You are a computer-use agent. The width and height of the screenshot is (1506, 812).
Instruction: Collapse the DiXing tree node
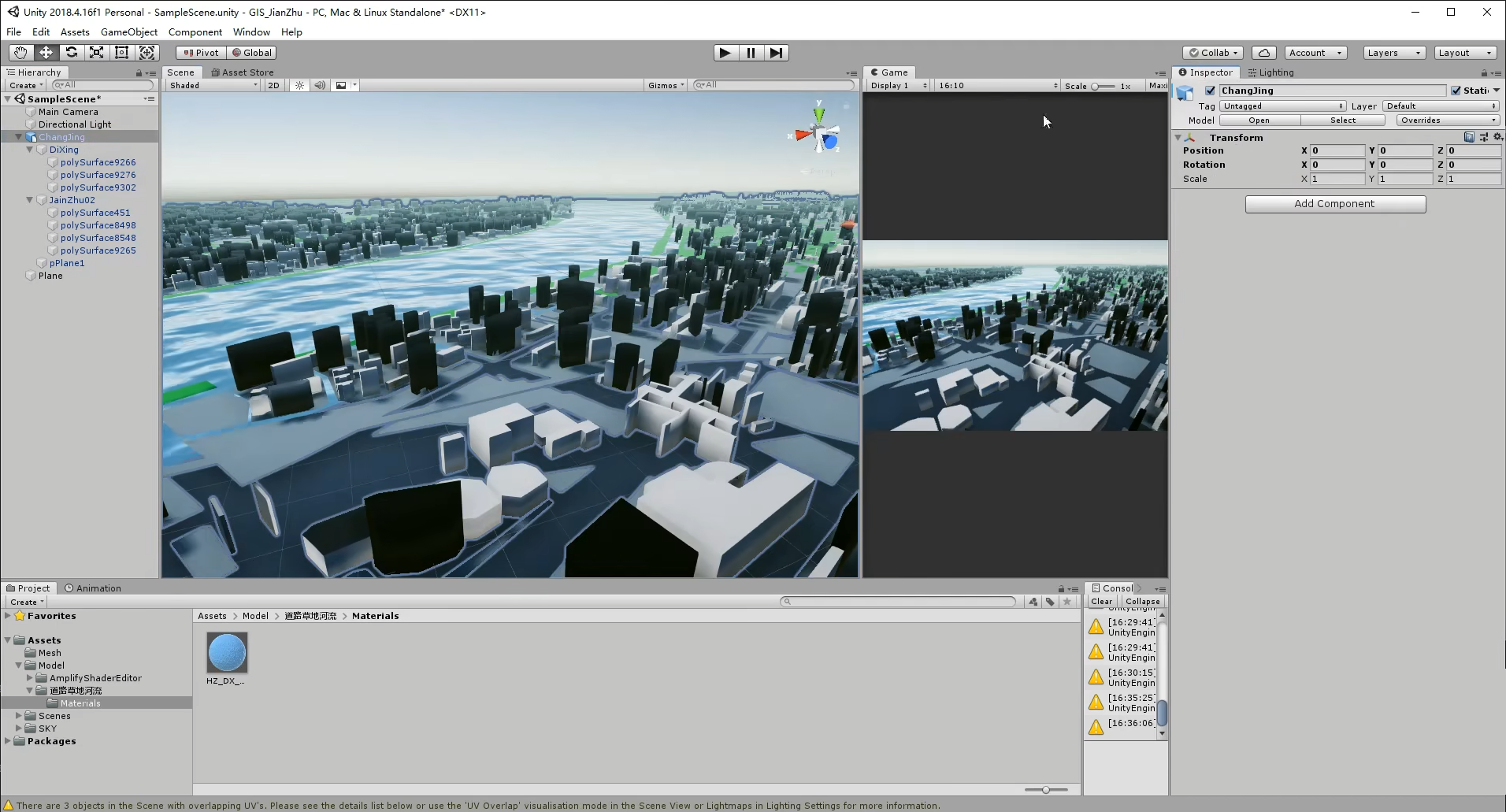click(x=30, y=150)
